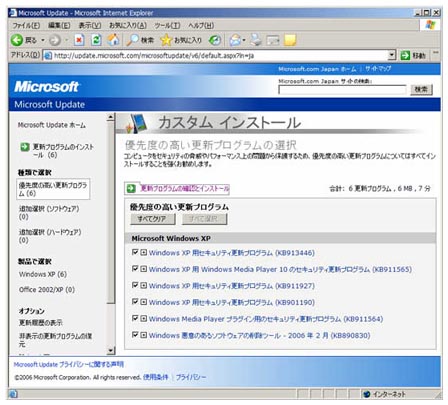Open Microsoft Update プライバシーに関する声明 link
448x405 pixels.
pos(69,364)
